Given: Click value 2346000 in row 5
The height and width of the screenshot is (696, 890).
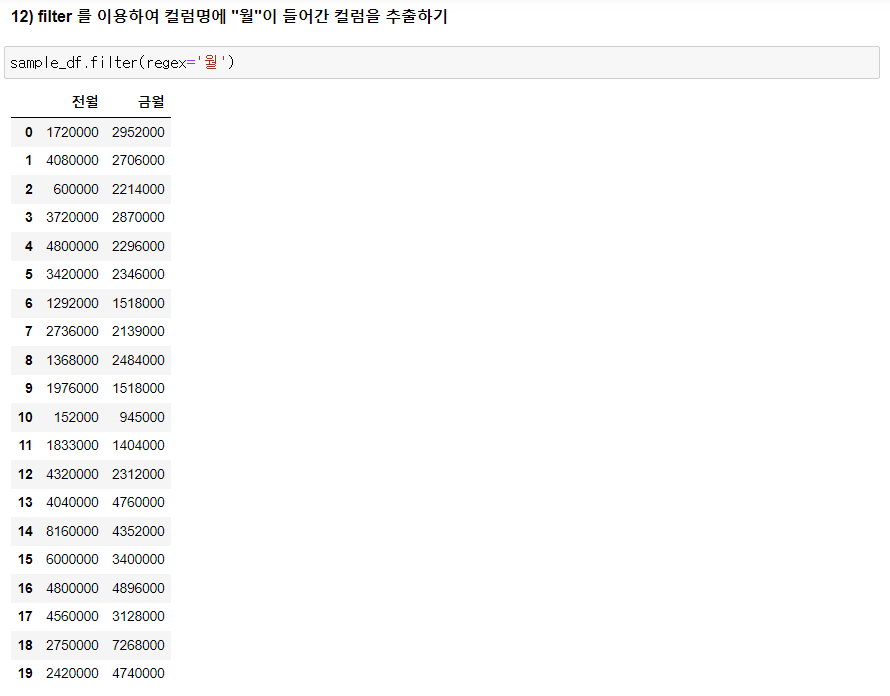Looking at the screenshot, I should point(138,275).
